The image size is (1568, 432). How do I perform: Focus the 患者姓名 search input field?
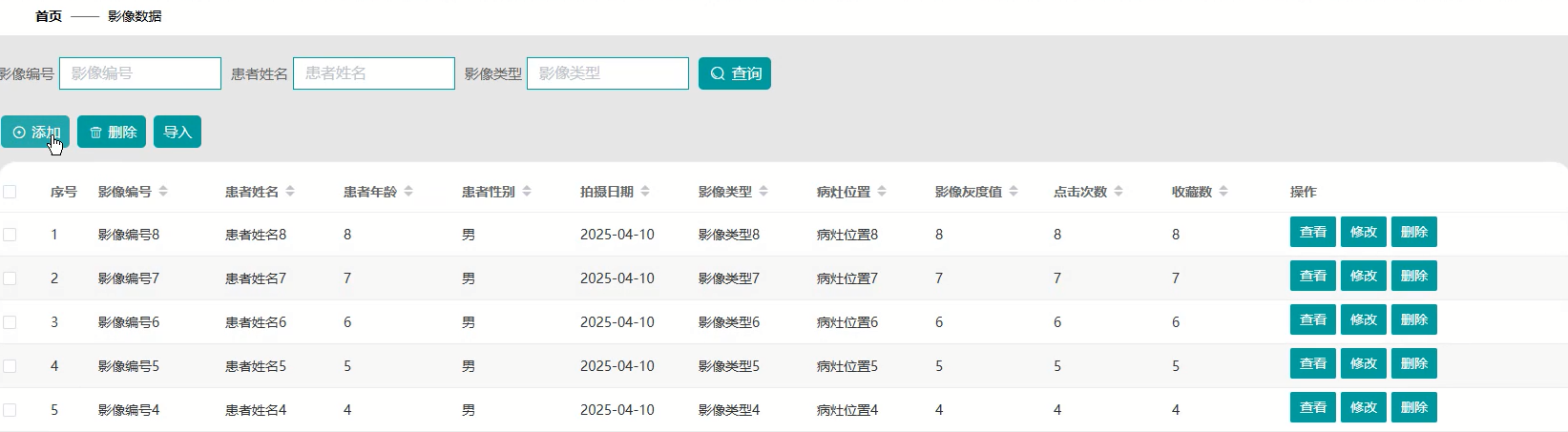click(x=373, y=73)
